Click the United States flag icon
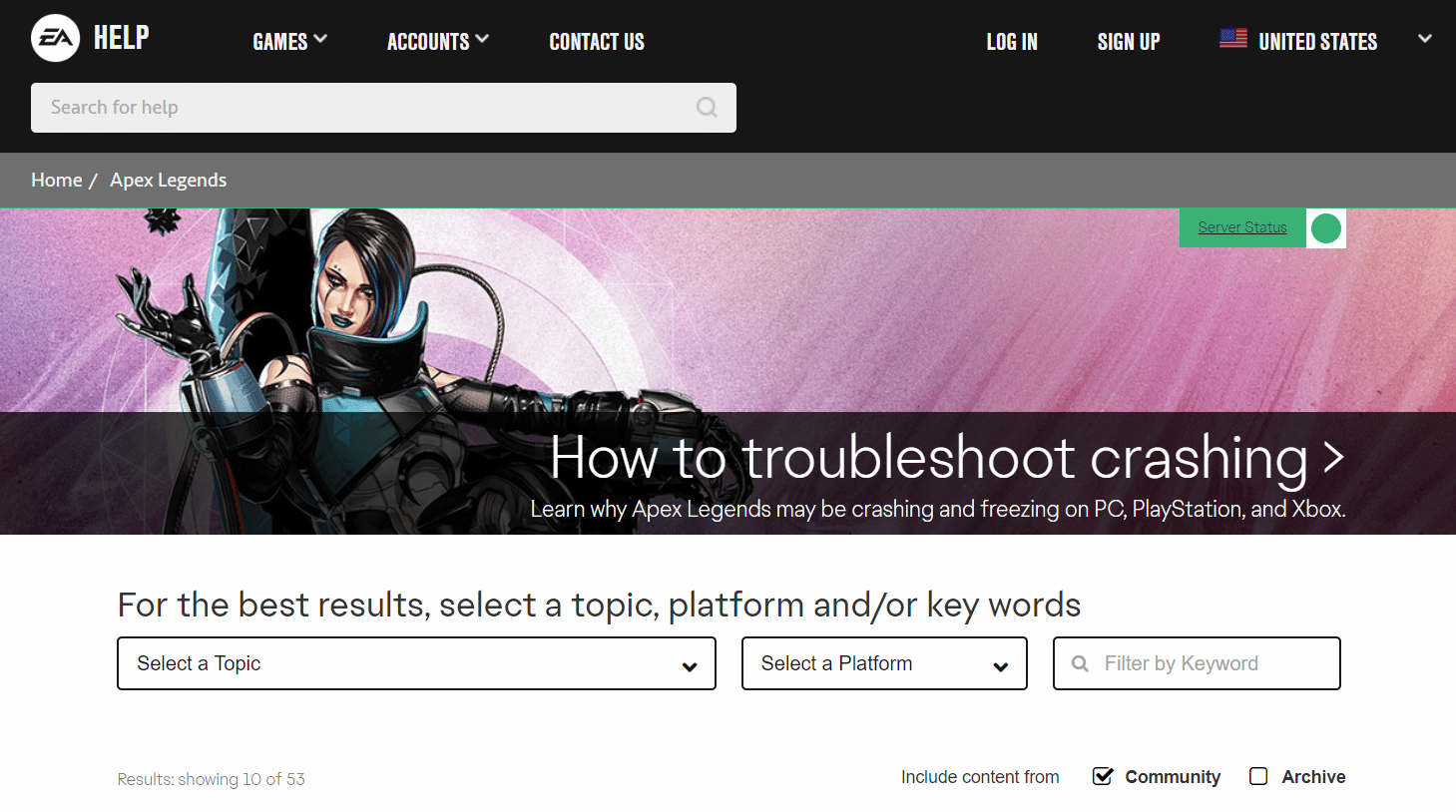This screenshot has width=1456, height=812. pos(1232,38)
